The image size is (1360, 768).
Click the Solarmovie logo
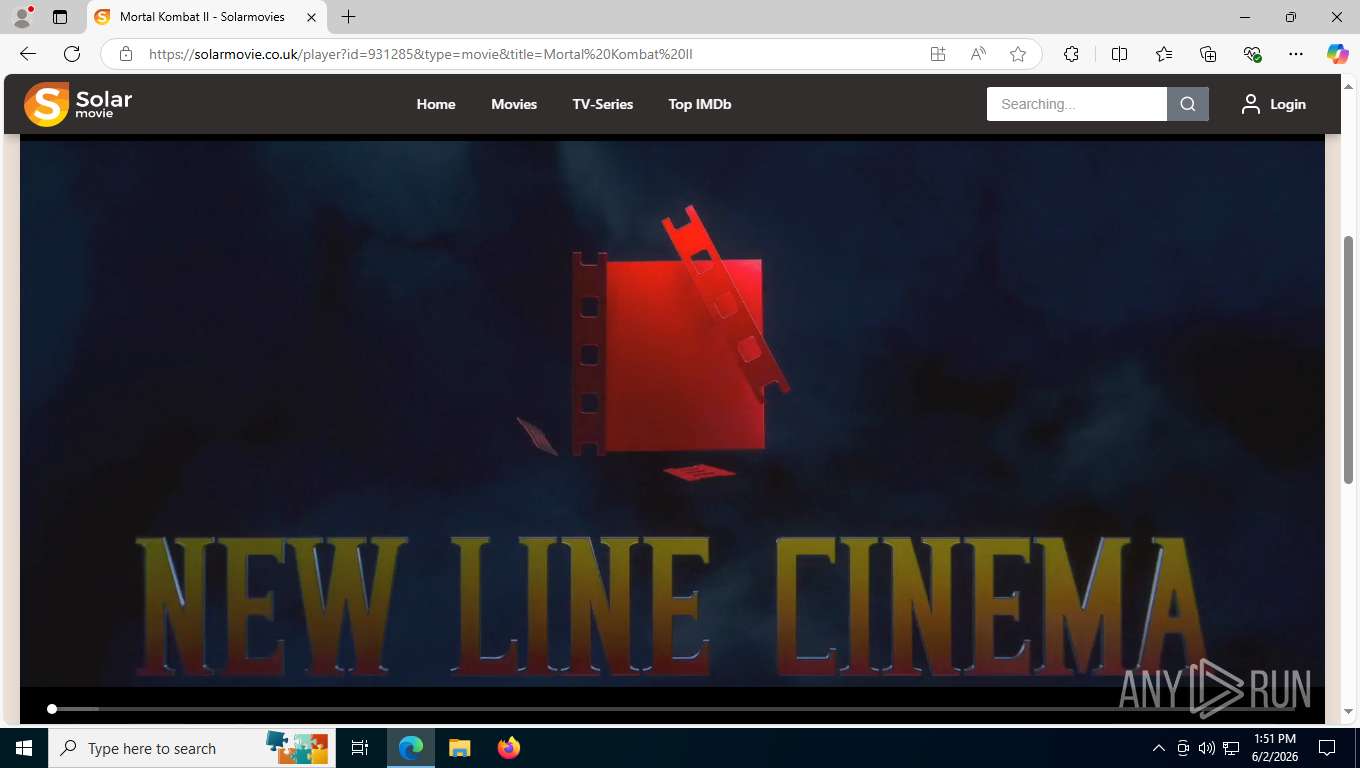click(x=78, y=104)
